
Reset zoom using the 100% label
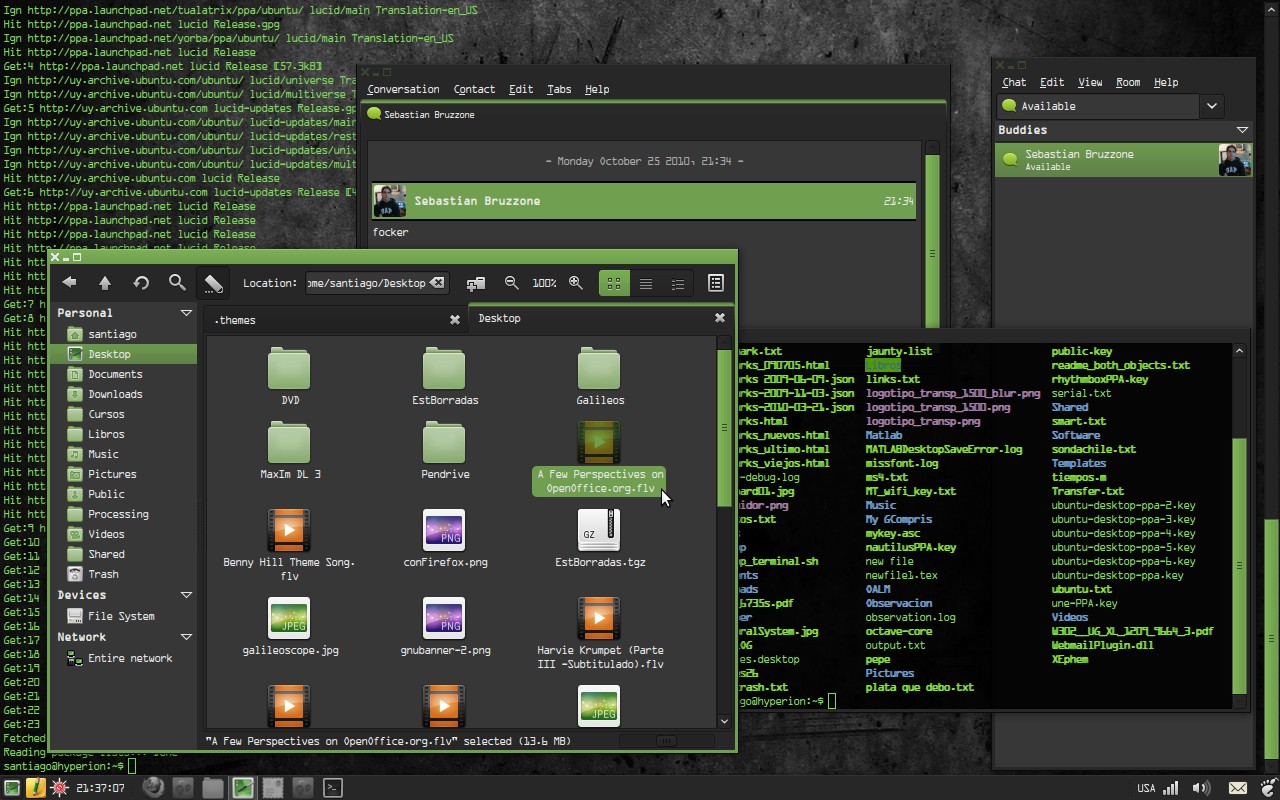click(544, 283)
